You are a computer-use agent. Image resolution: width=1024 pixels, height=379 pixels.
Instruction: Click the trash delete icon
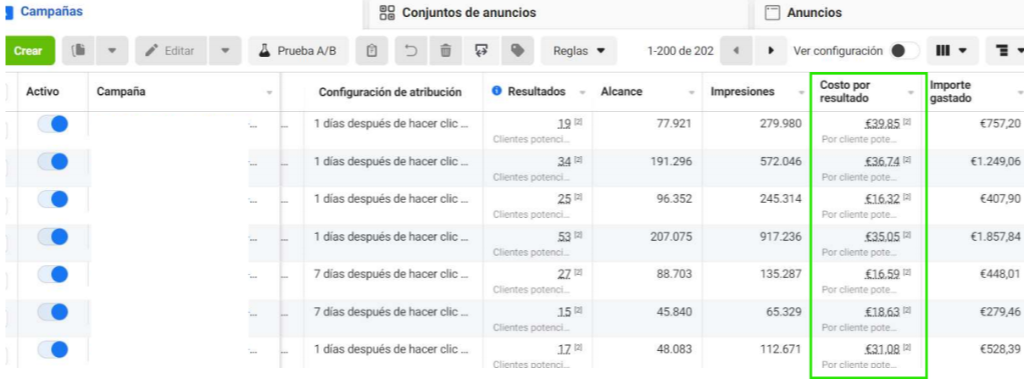pyautogui.click(x=446, y=50)
